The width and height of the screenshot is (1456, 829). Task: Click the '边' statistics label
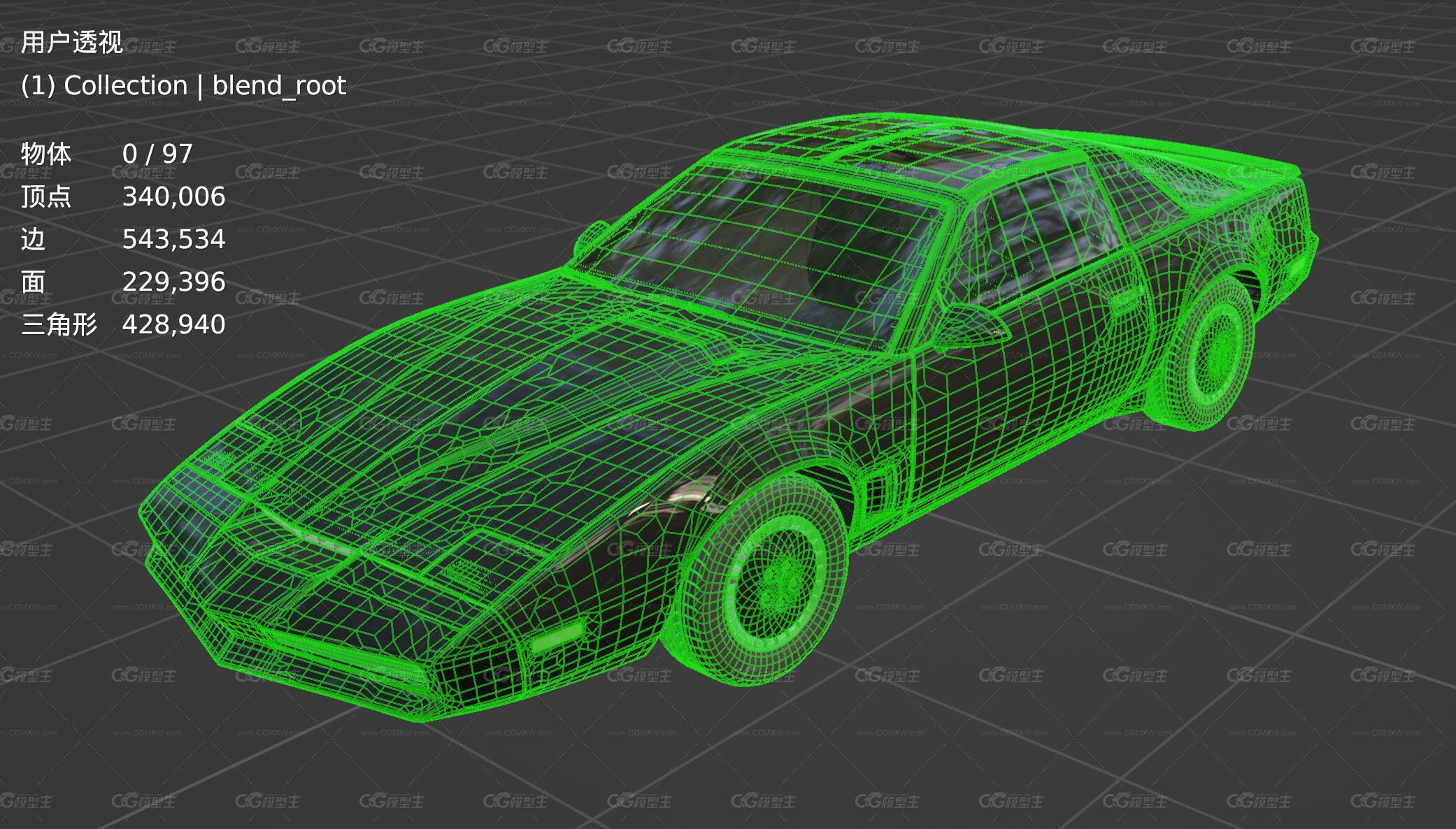[33, 239]
